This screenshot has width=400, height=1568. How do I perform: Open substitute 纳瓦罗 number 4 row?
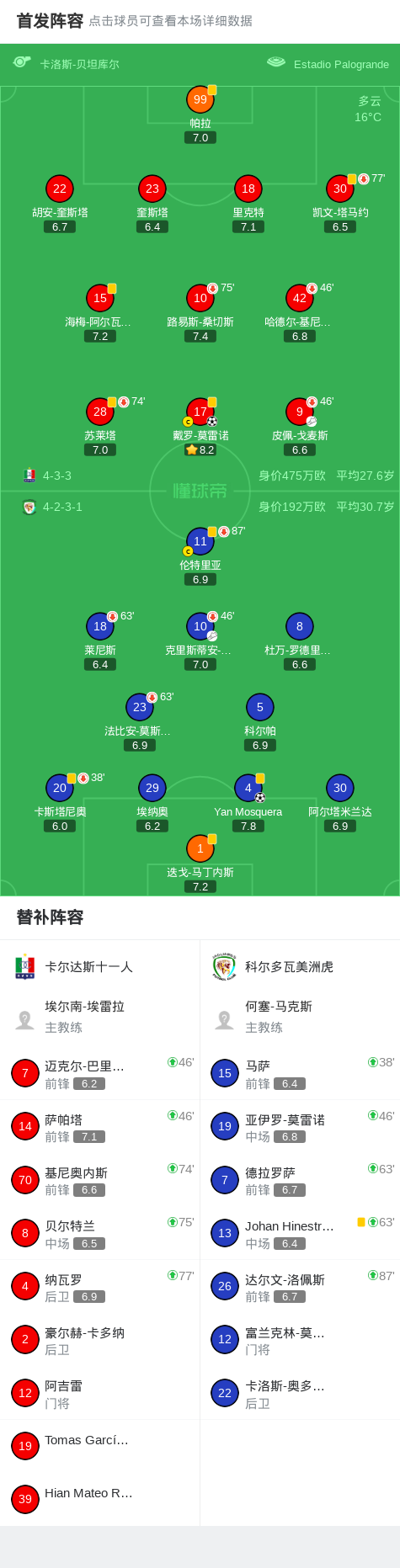100,1286
